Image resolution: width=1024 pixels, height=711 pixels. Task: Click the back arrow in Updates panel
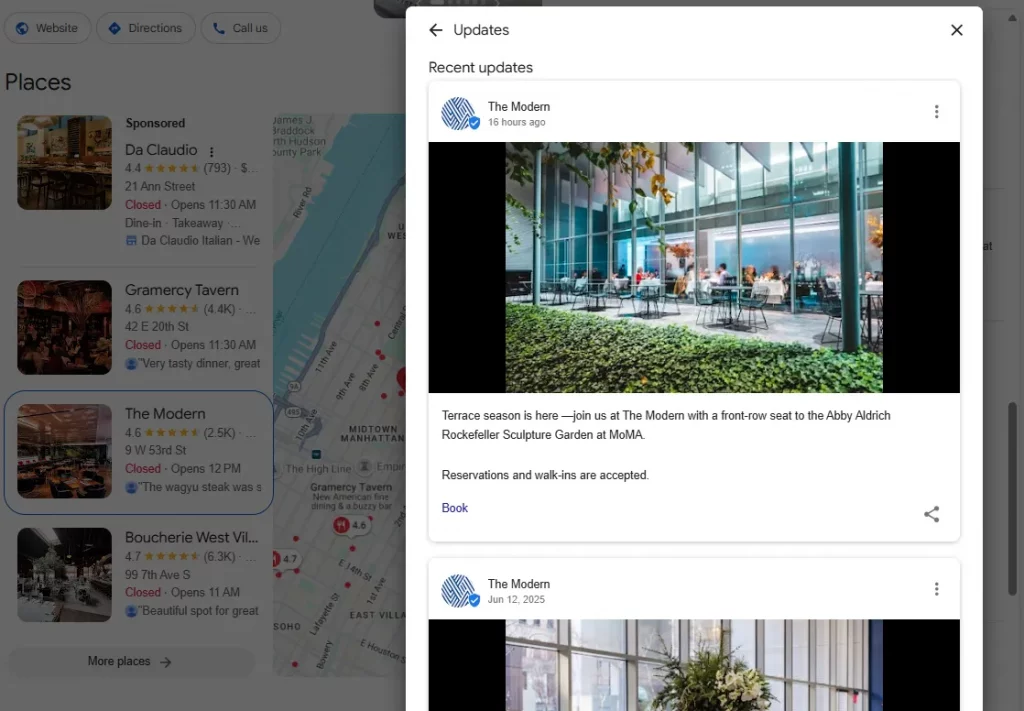tap(436, 30)
